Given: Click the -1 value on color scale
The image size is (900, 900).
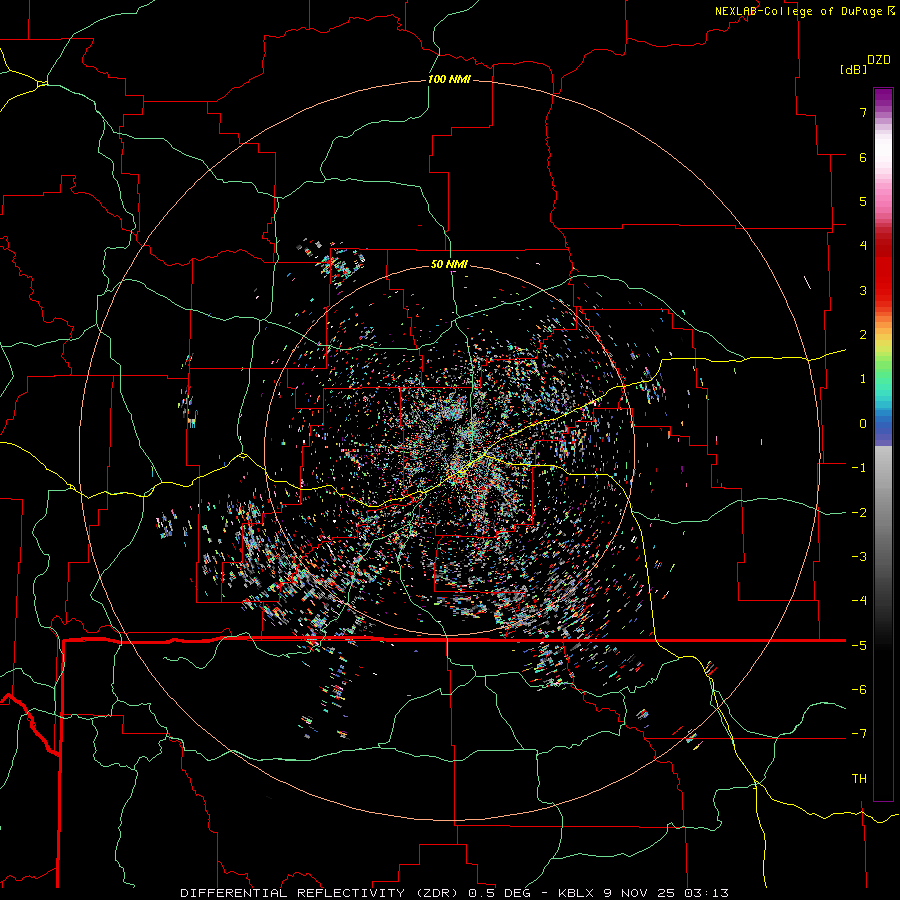Looking at the screenshot, I should pos(859,468).
